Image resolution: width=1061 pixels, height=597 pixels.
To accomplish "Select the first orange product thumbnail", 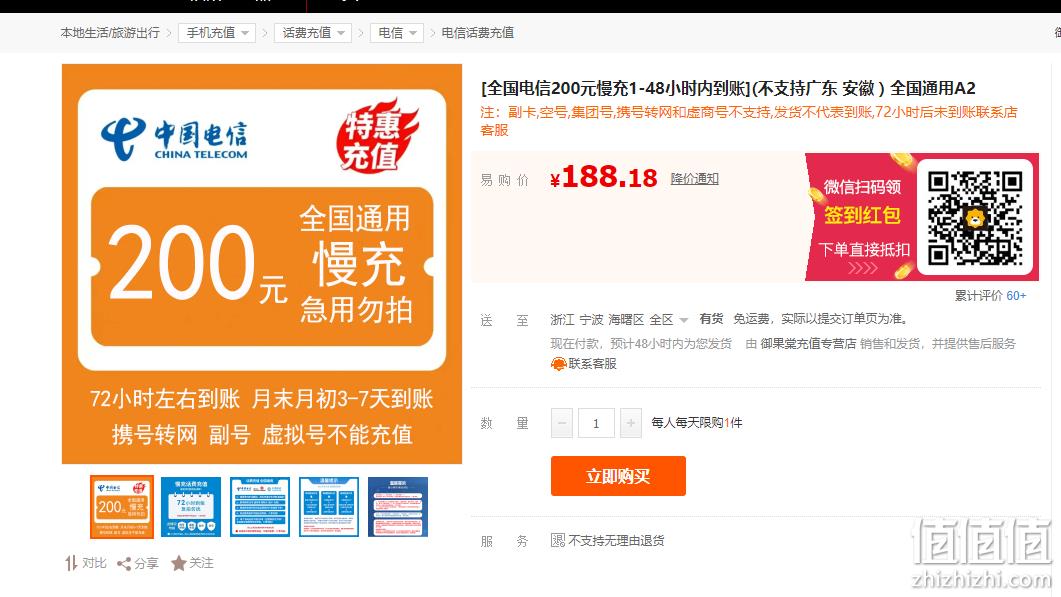I will [x=122, y=507].
